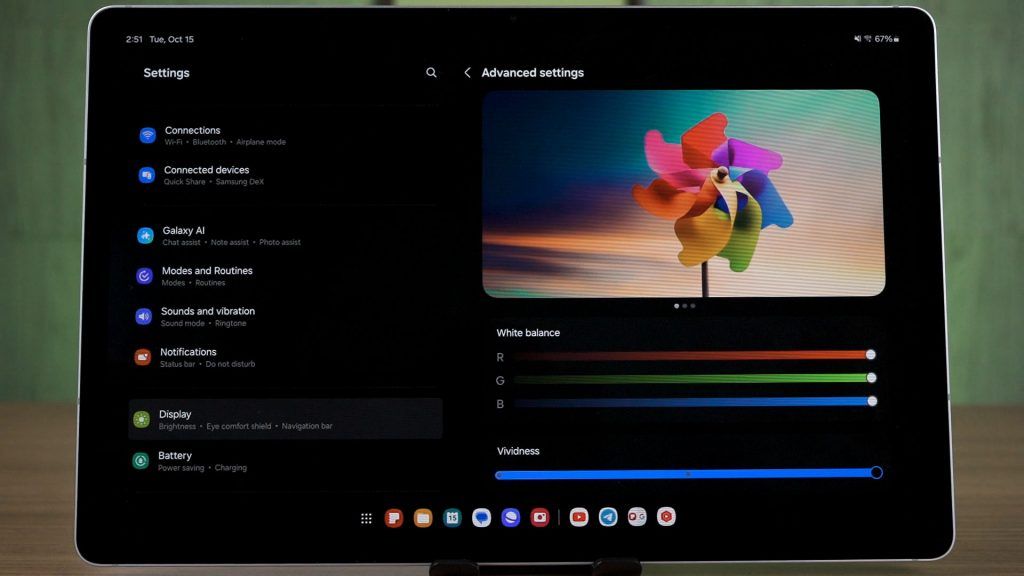The height and width of the screenshot is (576, 1024).
Task: Open Battery settings
Action: 285,460
